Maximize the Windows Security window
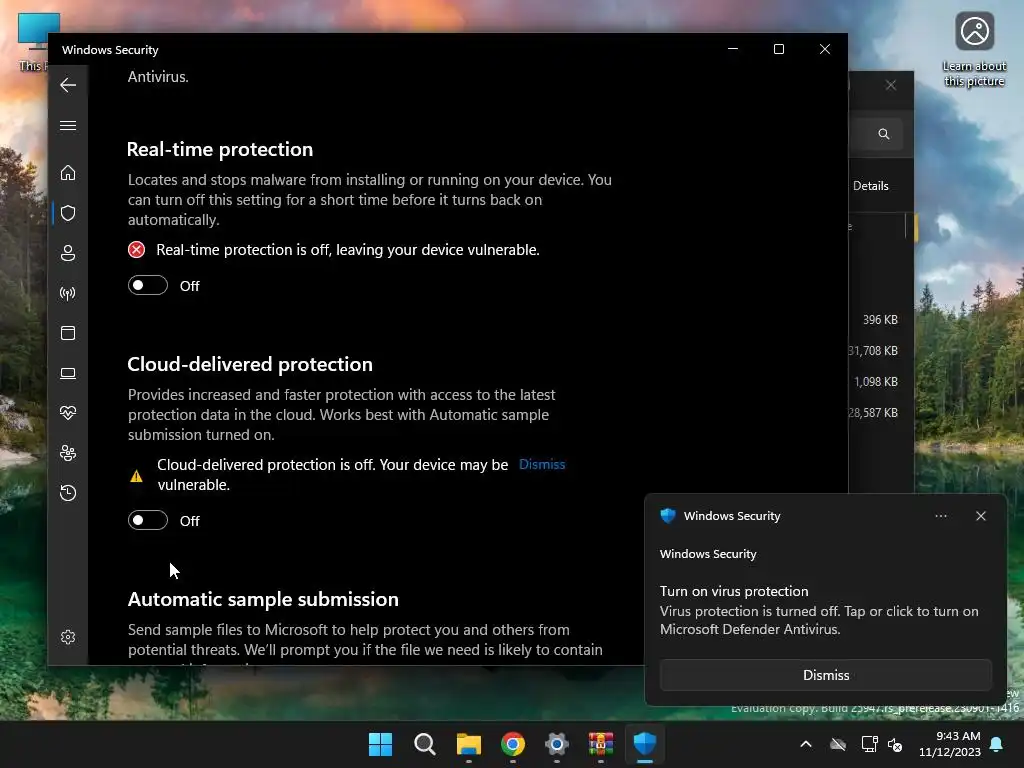 (778, 49)
